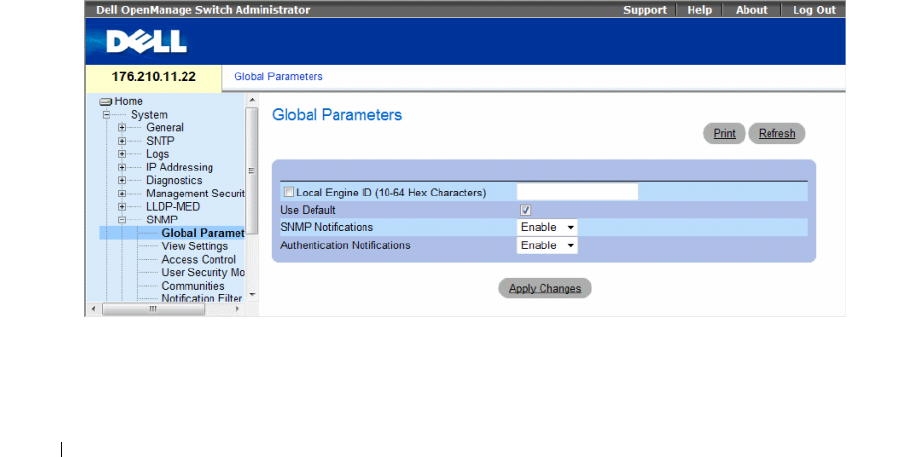Enable the Local Engine ID checkbox
The image size is (900, 457).
pos(289,192)
